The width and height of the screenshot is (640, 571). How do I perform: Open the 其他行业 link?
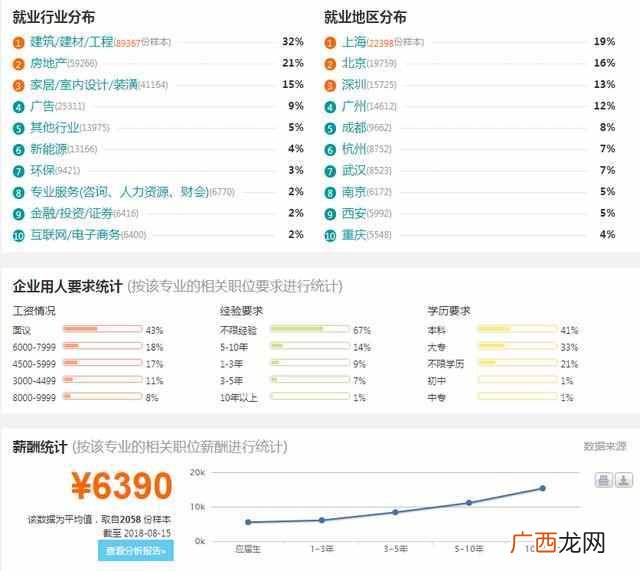point(54,127)
